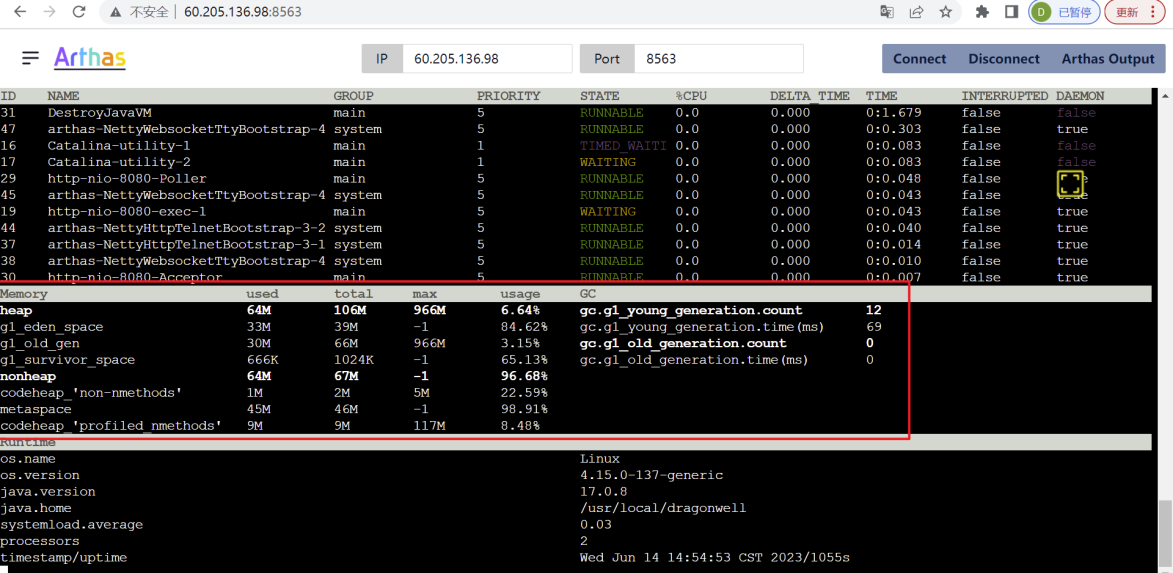Screen dimensions: 1173x573
Task: Click the metaspace row label
Action: pos(36,409)
